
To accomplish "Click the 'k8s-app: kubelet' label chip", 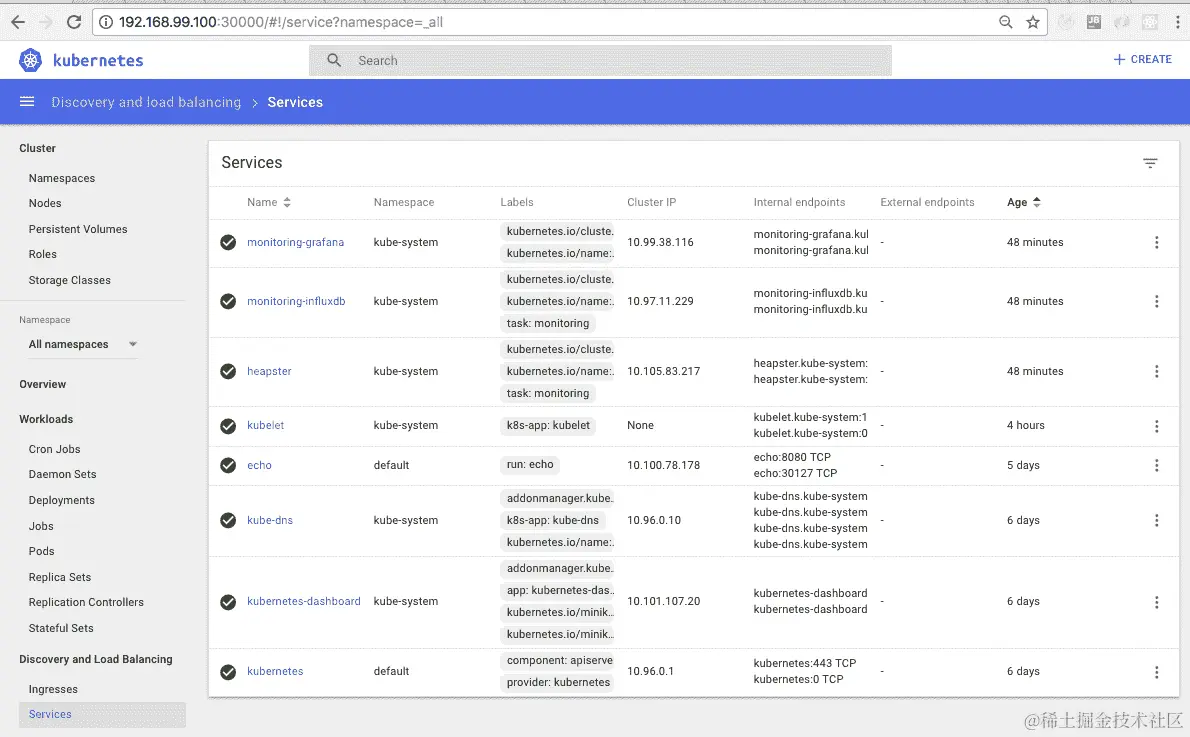I will [548, 425].
